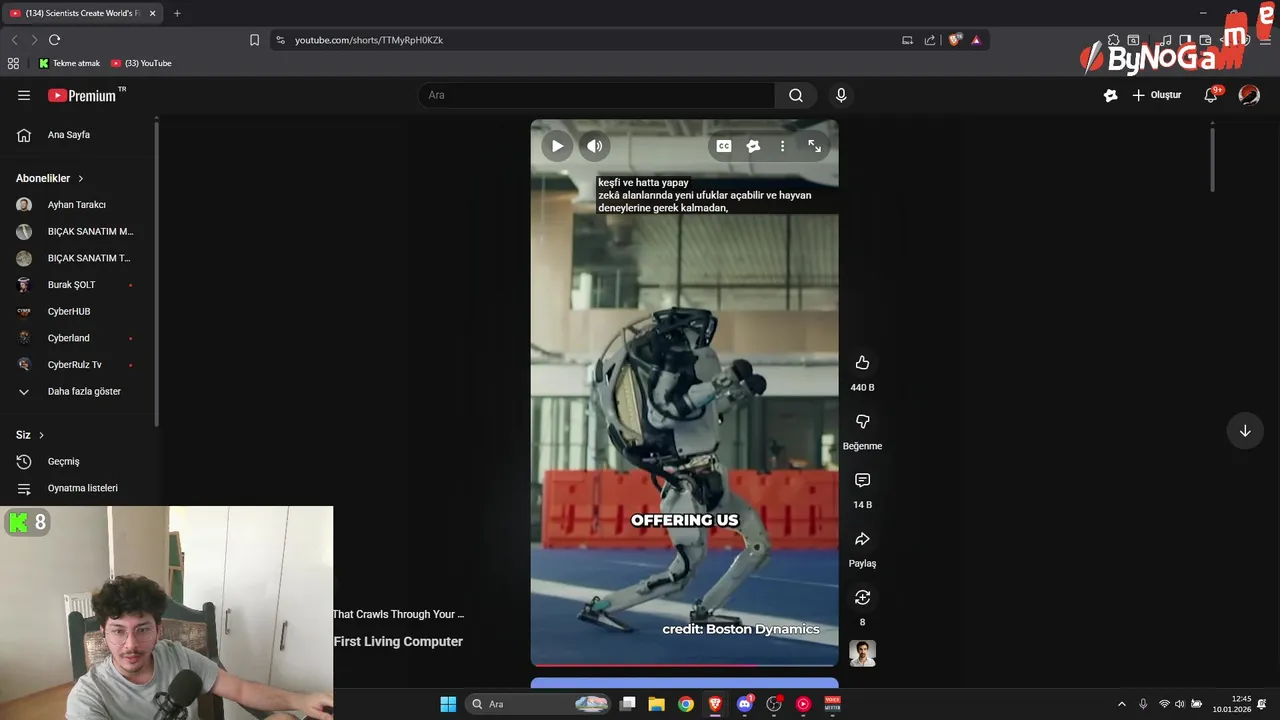
Task: Expand the Siz section arrow
Action: pos(41,435)
